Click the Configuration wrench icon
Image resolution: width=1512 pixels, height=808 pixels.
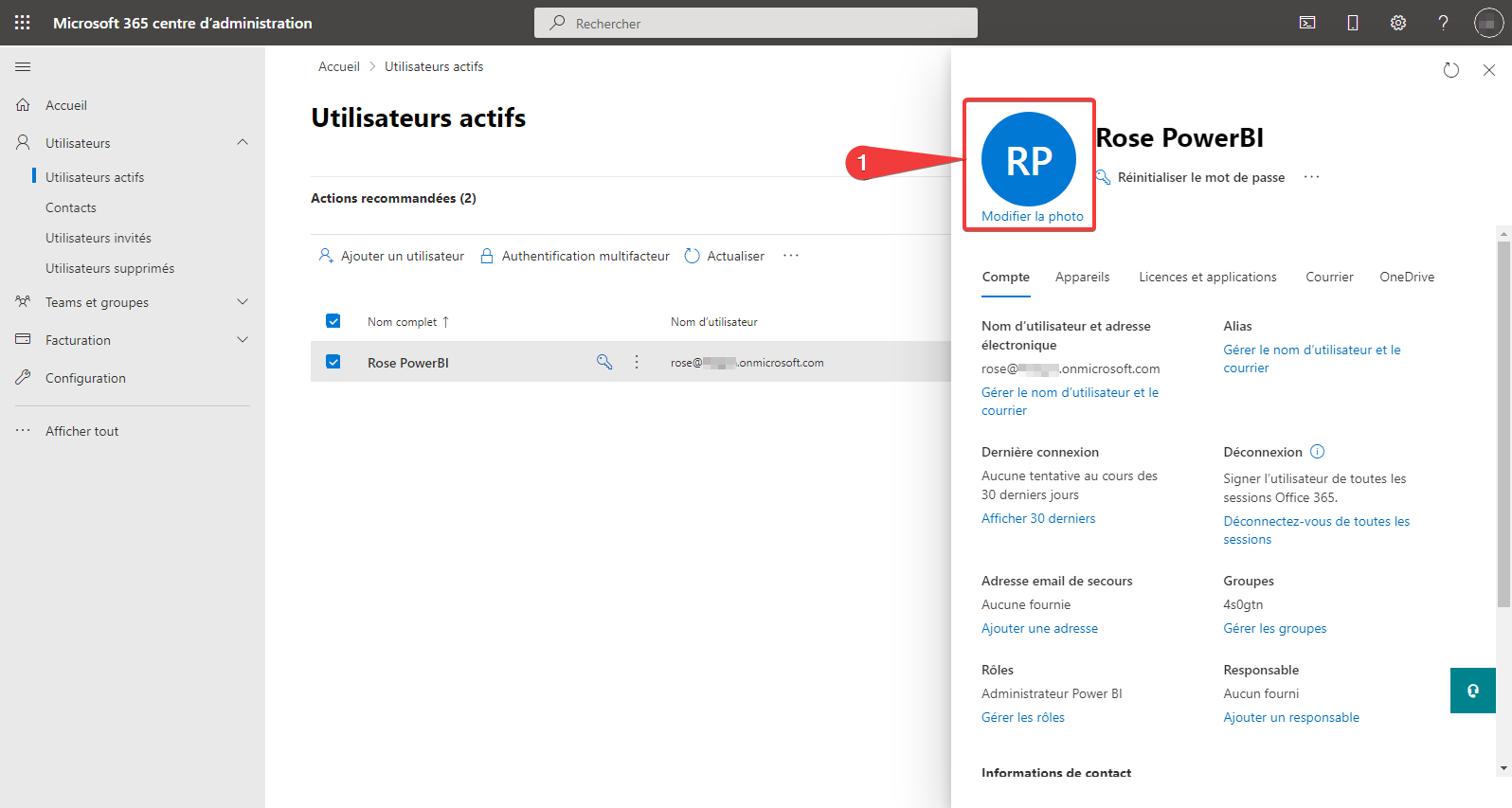(23, 377)
